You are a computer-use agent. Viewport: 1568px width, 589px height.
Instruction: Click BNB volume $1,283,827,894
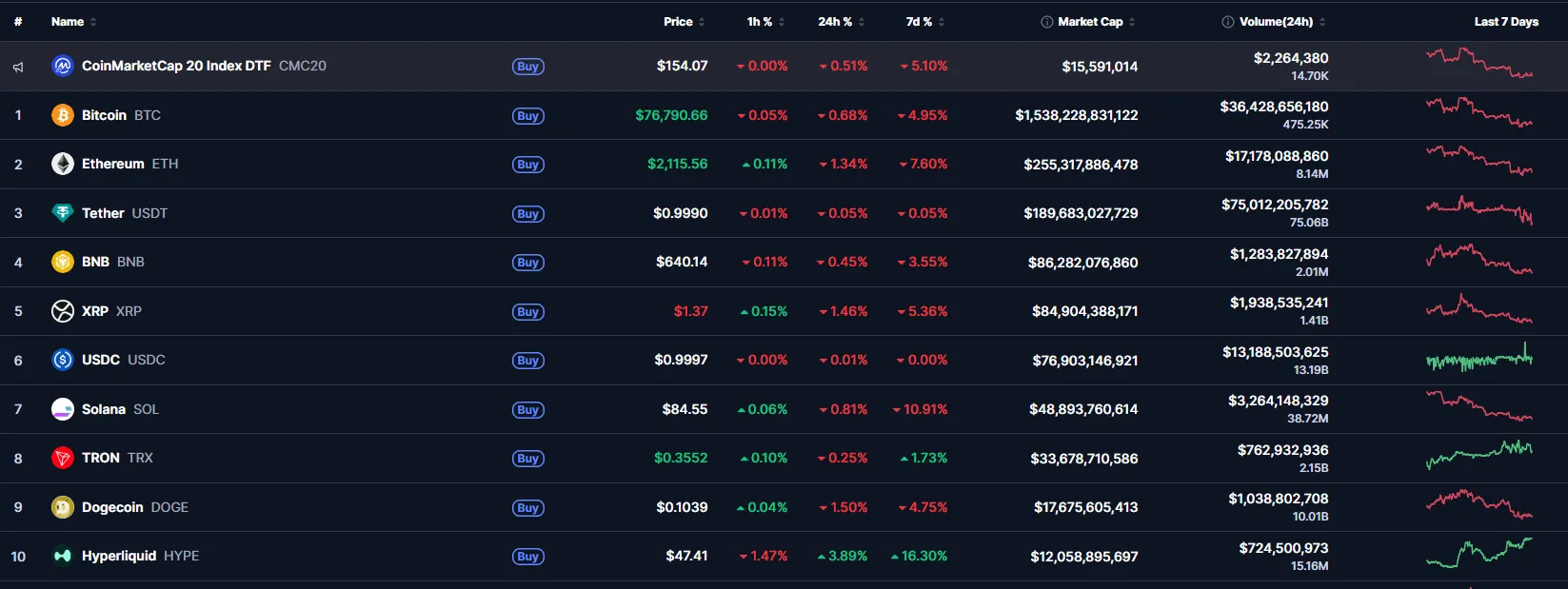[1279, 254]
